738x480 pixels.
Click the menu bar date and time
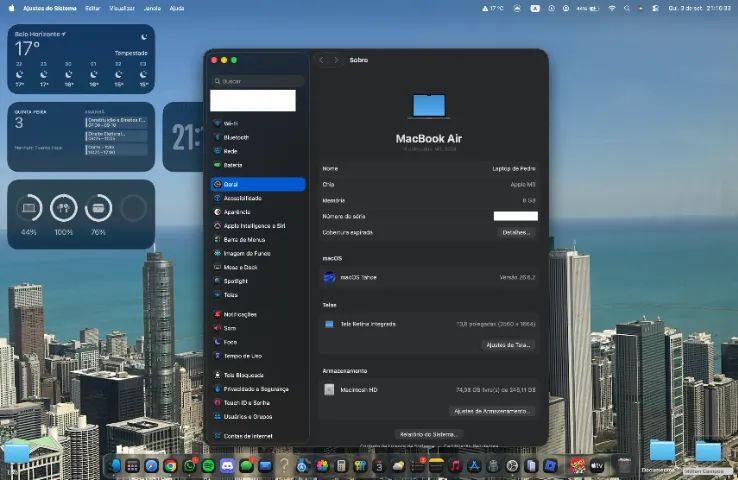[x=699, y=8]
